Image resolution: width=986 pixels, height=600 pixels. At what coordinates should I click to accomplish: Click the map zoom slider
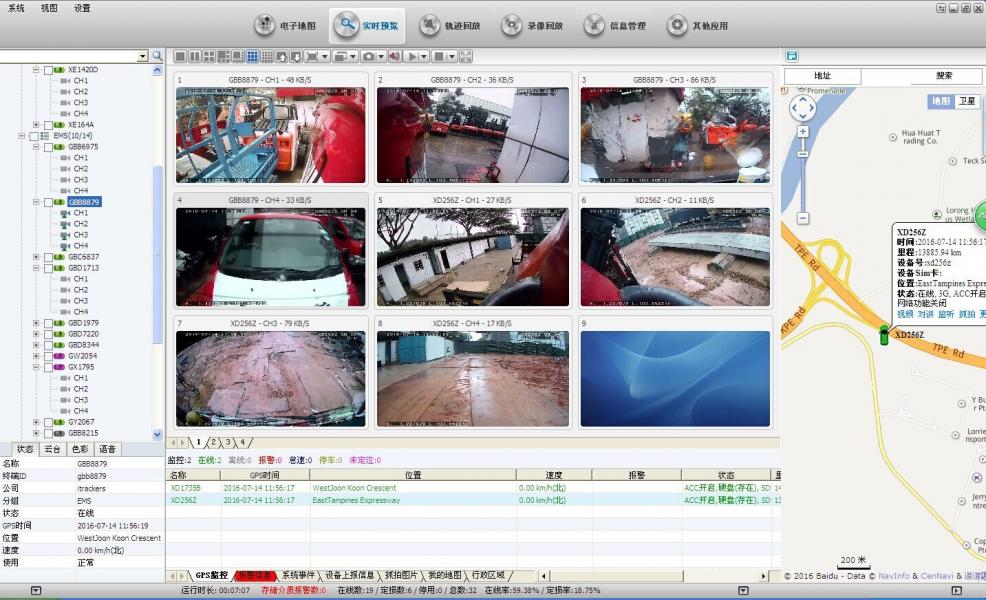802,155
